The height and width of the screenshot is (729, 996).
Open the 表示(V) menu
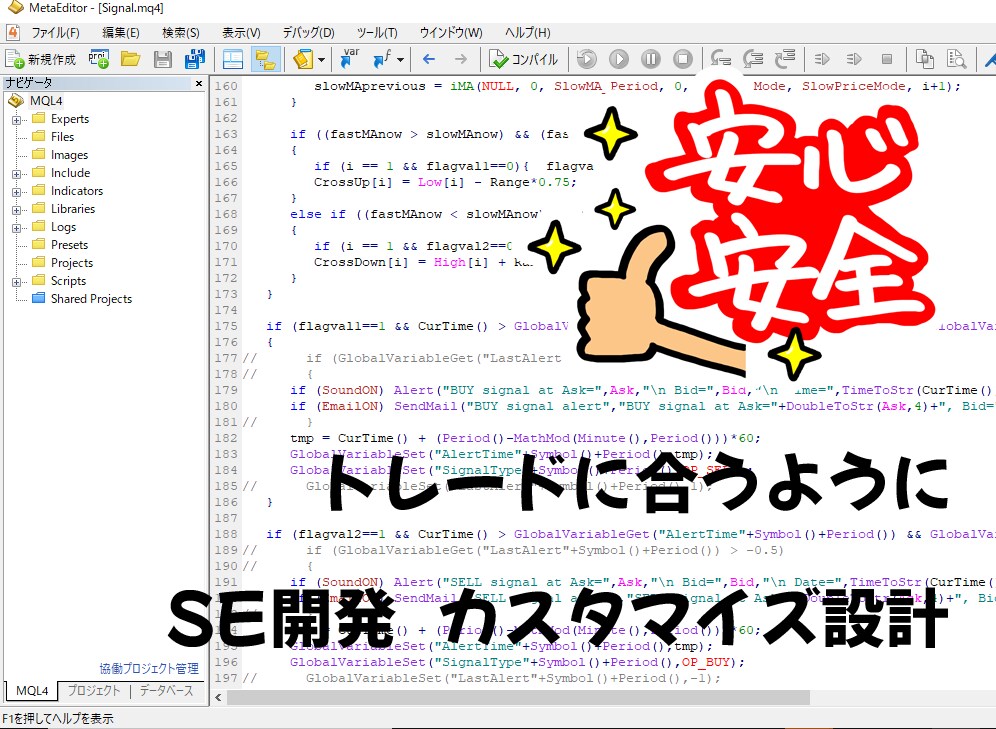(241, 33)
